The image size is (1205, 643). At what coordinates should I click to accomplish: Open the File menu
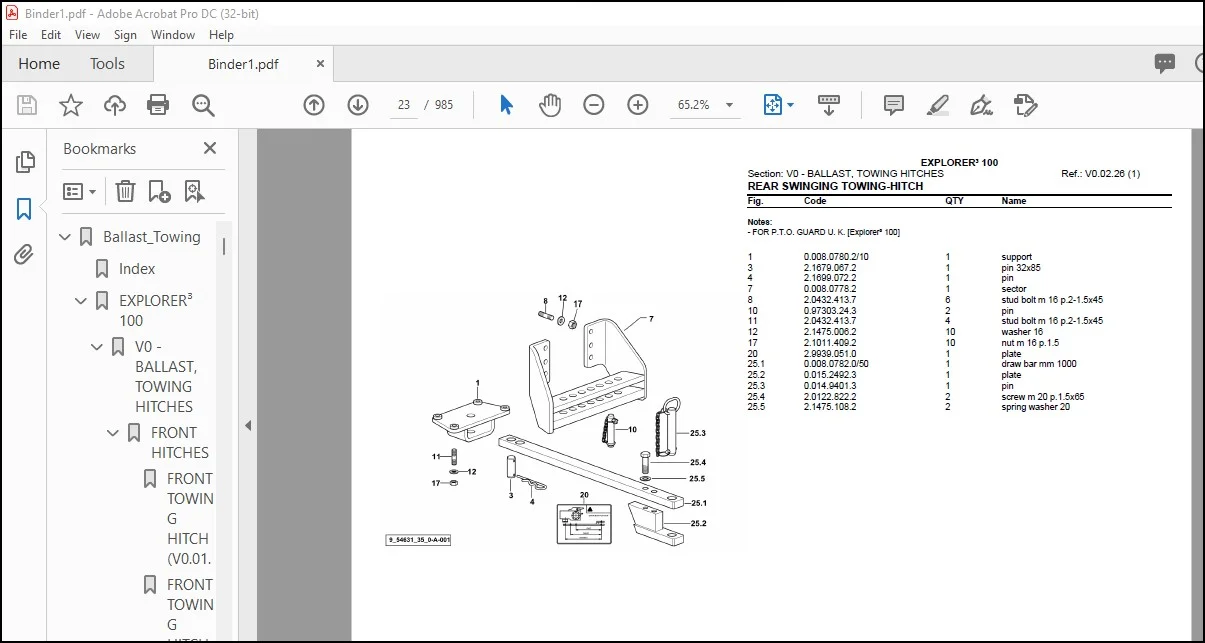point(18,34)
